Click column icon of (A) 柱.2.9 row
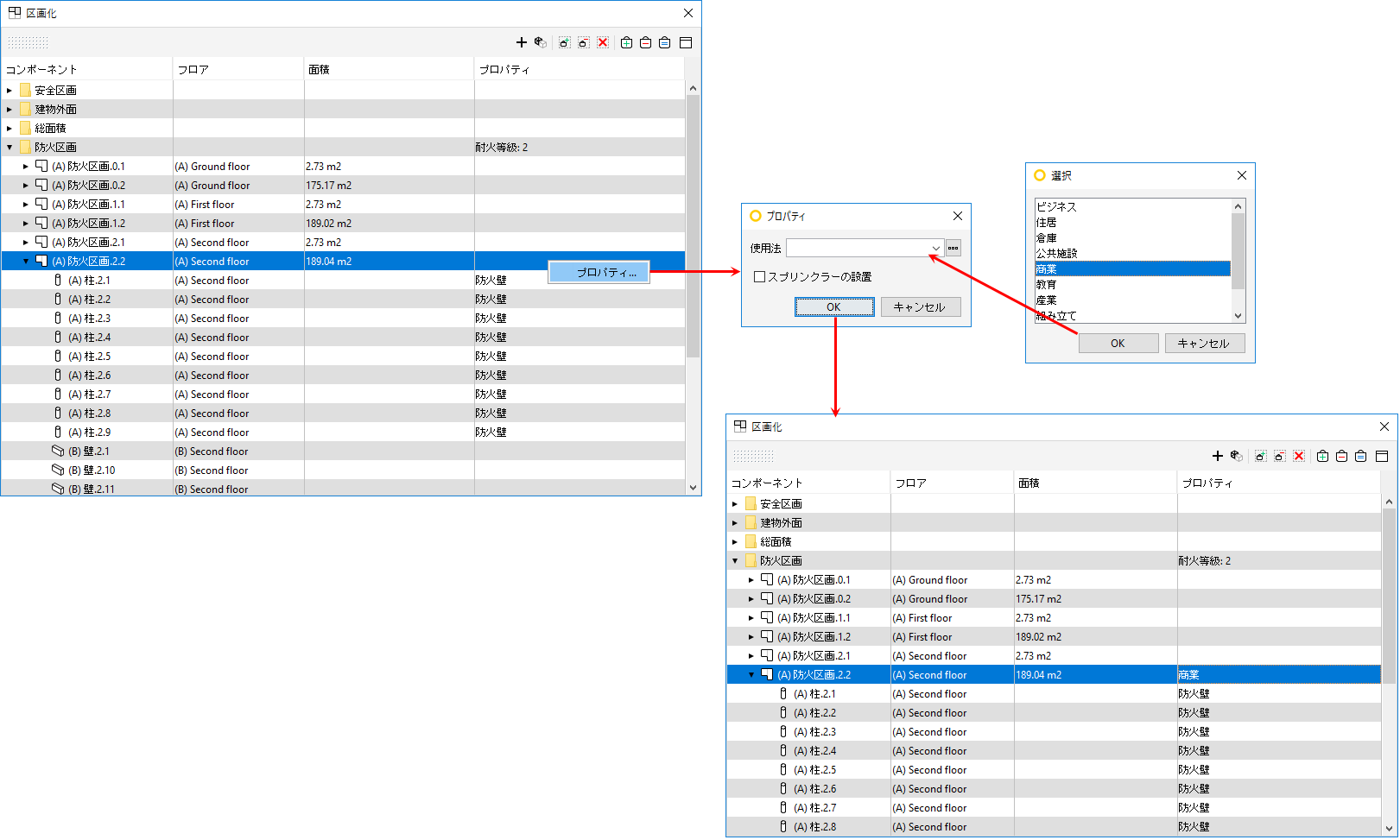1400x840 pixels. (x=58, y=432)
